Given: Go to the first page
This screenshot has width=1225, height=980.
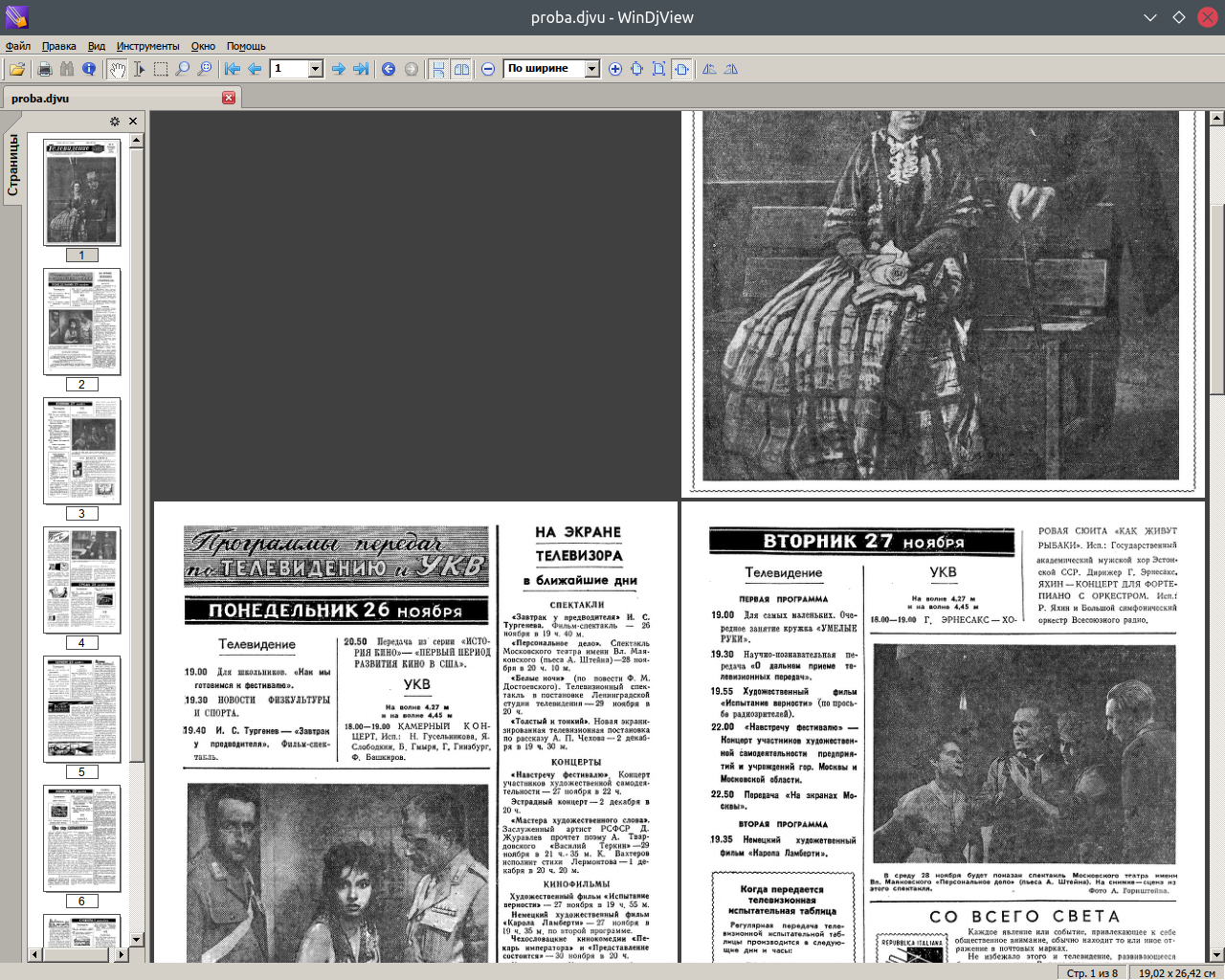Looking at the screenshot, I should pos(233,69).
